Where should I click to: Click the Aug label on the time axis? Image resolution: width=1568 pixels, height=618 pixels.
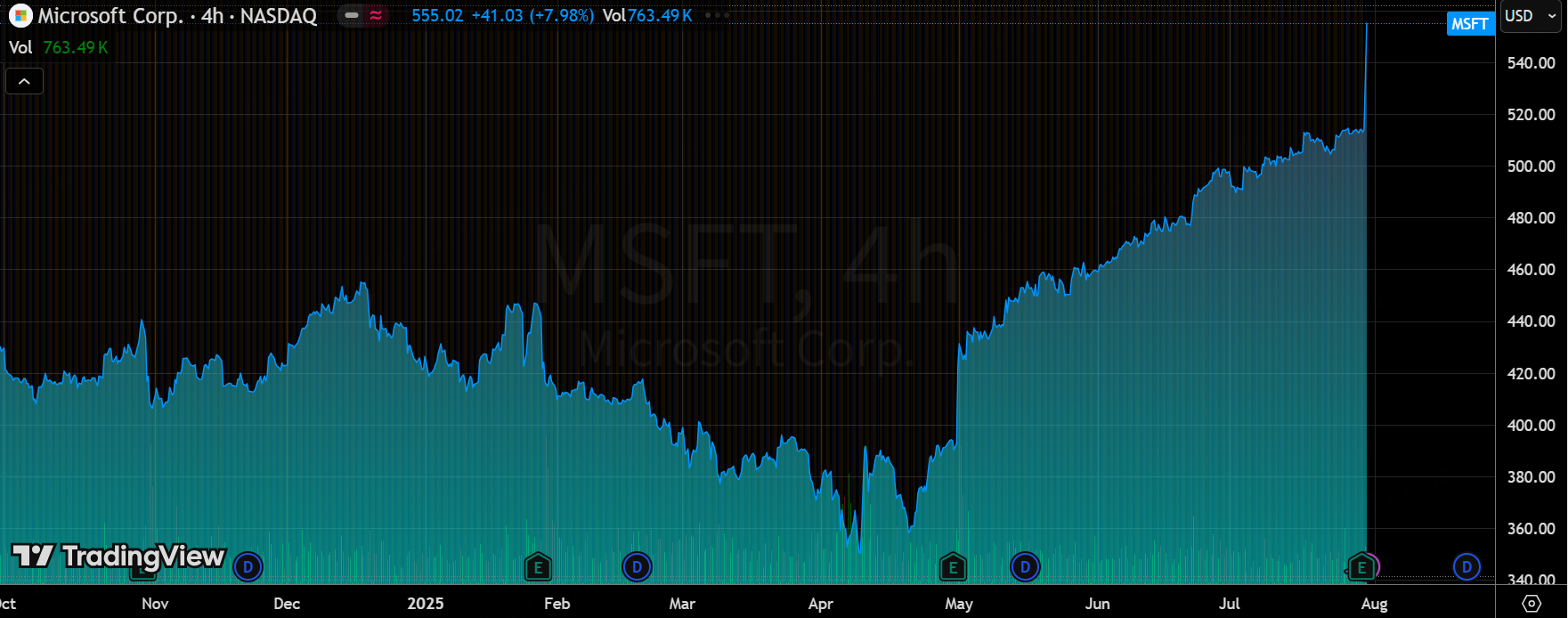(1375, 604)
